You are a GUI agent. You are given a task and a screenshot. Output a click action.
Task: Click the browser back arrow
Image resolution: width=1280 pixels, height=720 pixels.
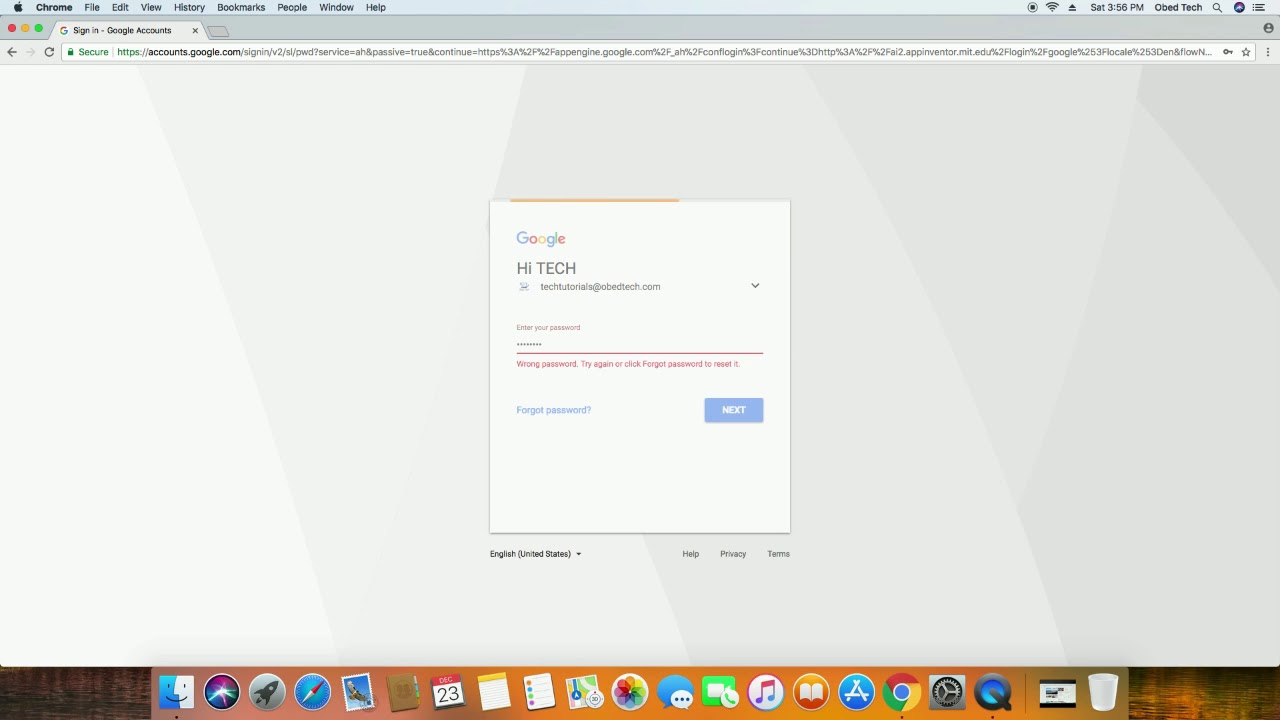(x=12, y=52)
